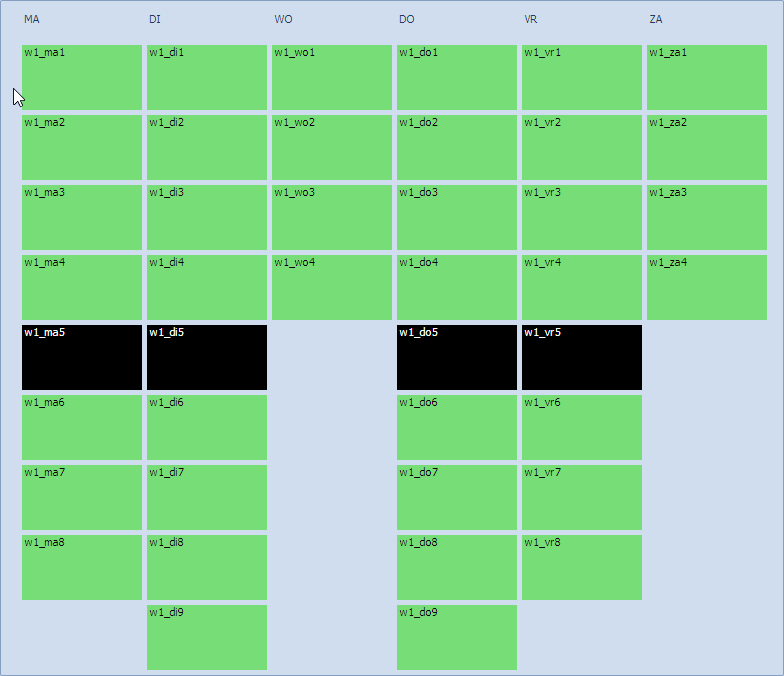Choose the w1_do2 cell
Viewport: 784px width, 676px height.
click(x=457, y=148)
